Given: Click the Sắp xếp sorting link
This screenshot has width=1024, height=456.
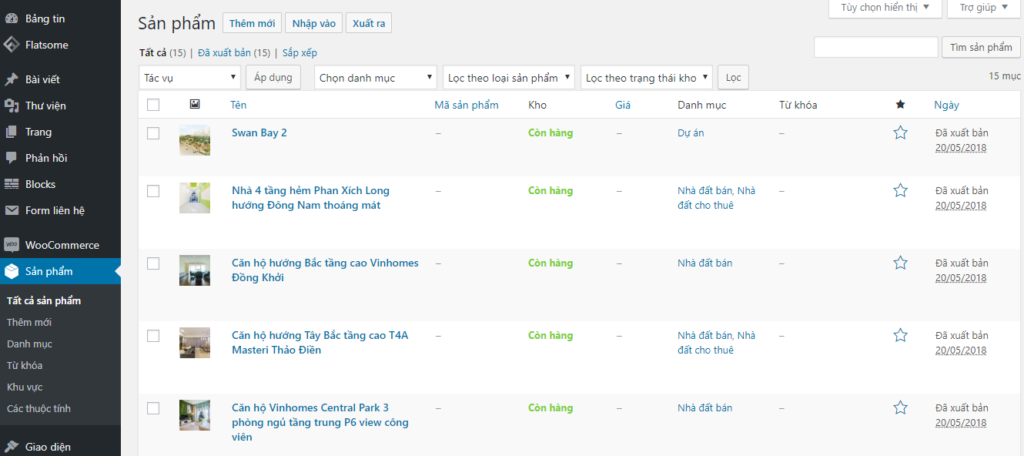Looking at the screenshot, I should pyautogui.click(x=300, y=53).
